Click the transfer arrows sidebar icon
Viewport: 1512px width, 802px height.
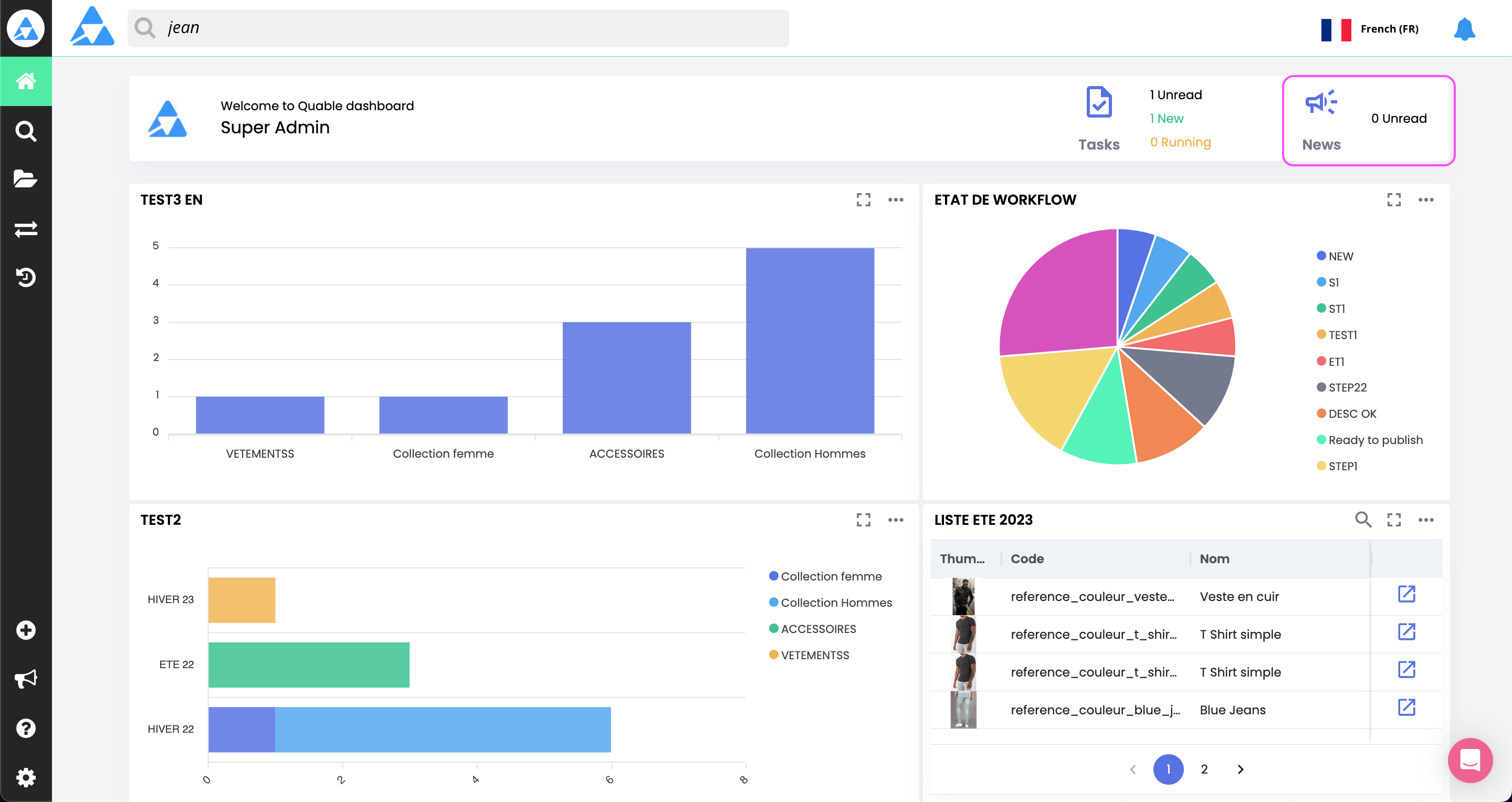[25, 229]
